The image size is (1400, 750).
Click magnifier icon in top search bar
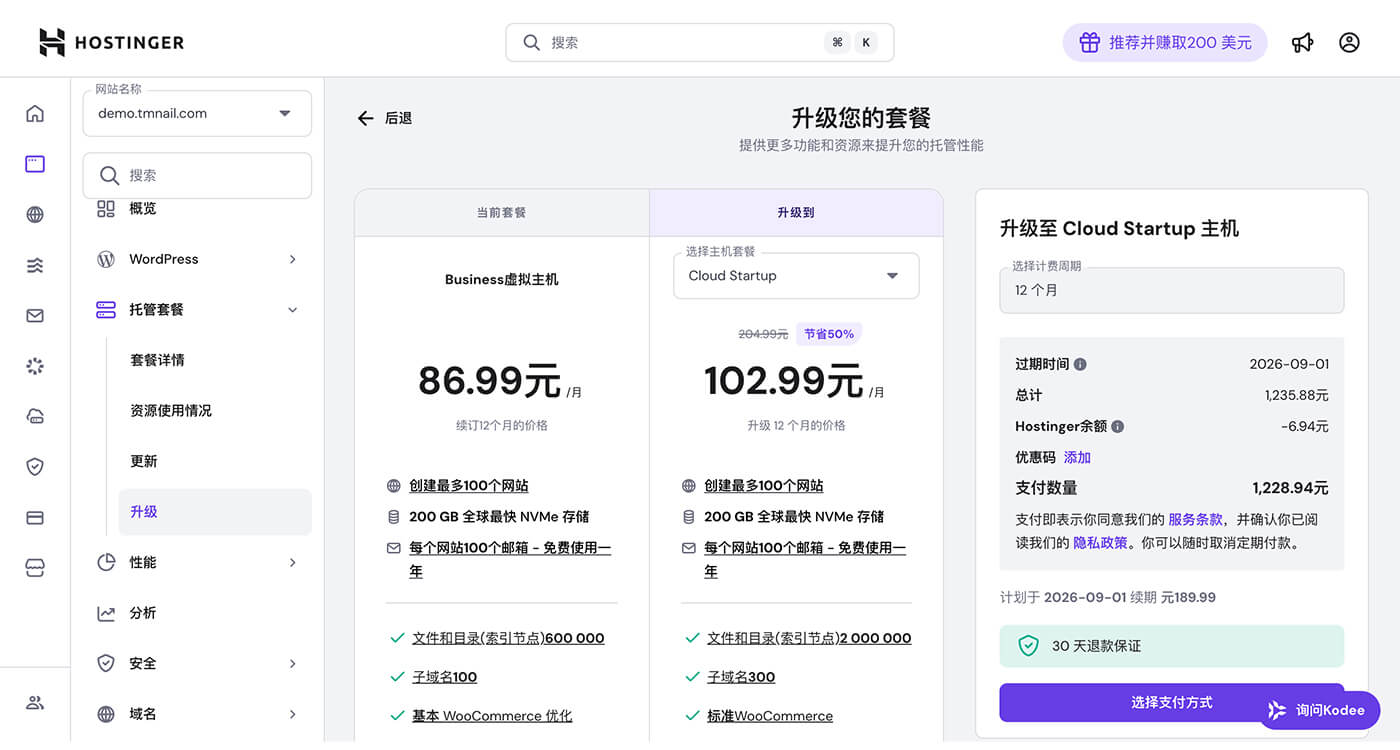(x=532, y=43)
